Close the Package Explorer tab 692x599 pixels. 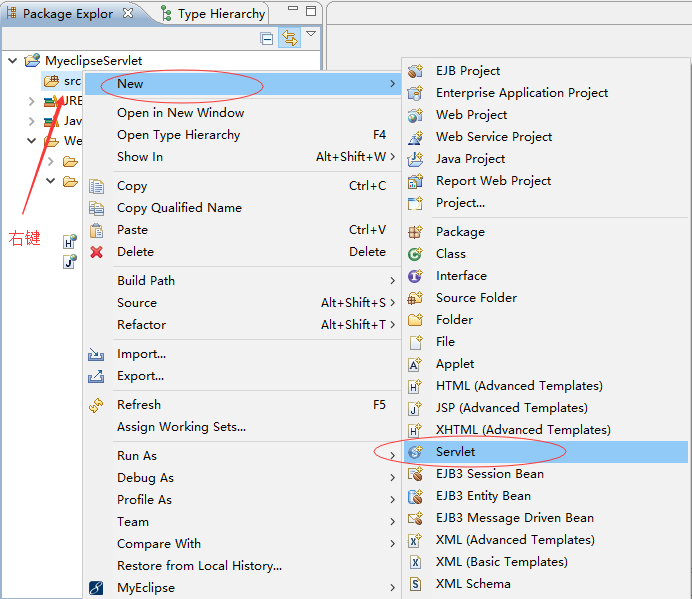(127, 14)
